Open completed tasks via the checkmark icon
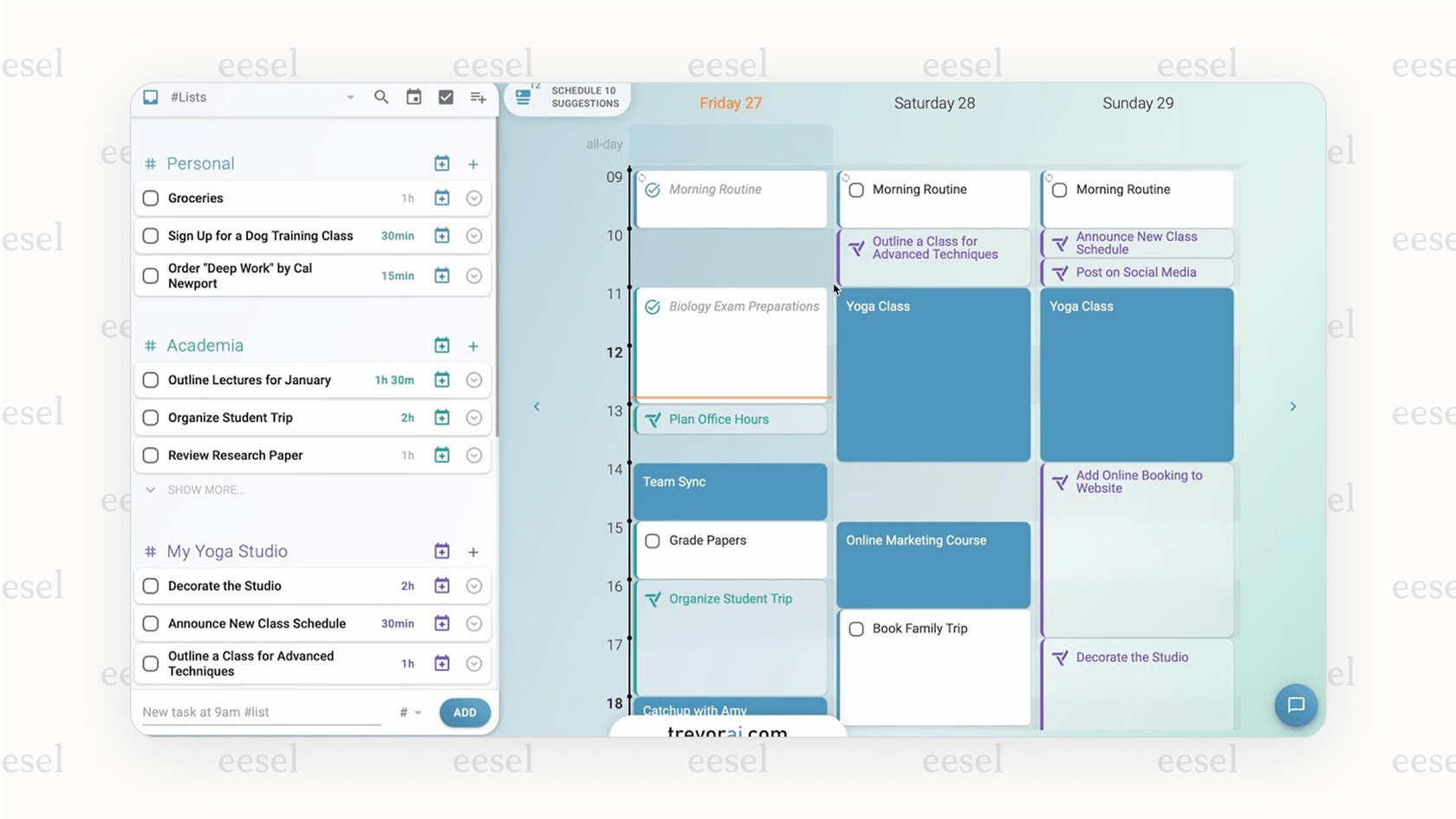Viewport: 1456px width, 819px height. click(445, 97)
